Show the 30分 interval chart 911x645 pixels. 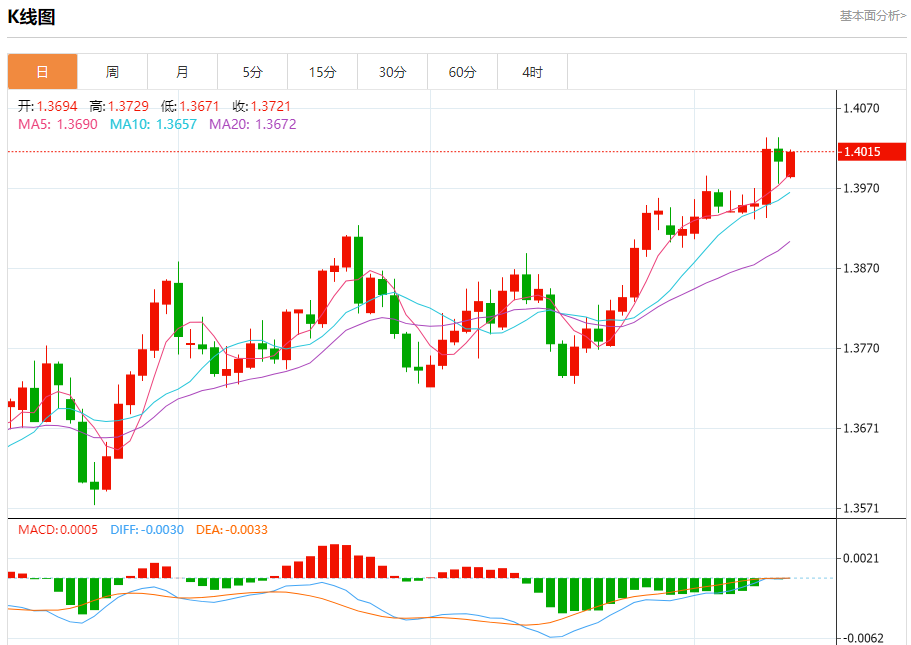coord(392,72)
